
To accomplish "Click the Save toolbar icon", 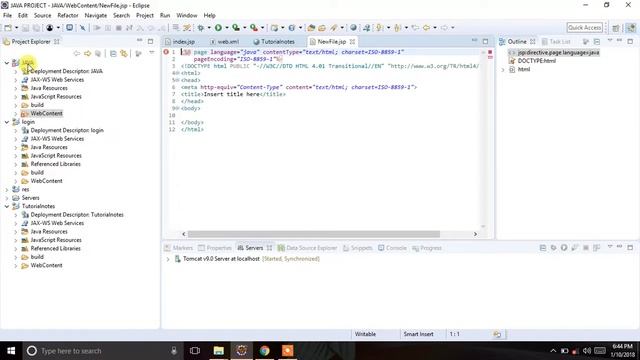I will [25, 28].
